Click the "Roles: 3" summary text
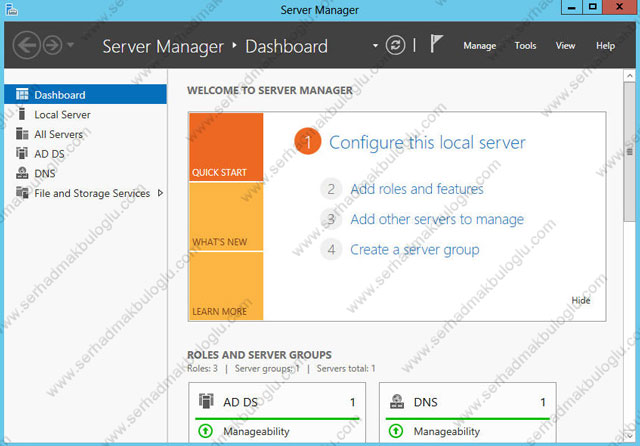The image size is (640, 446). [202, 368]
